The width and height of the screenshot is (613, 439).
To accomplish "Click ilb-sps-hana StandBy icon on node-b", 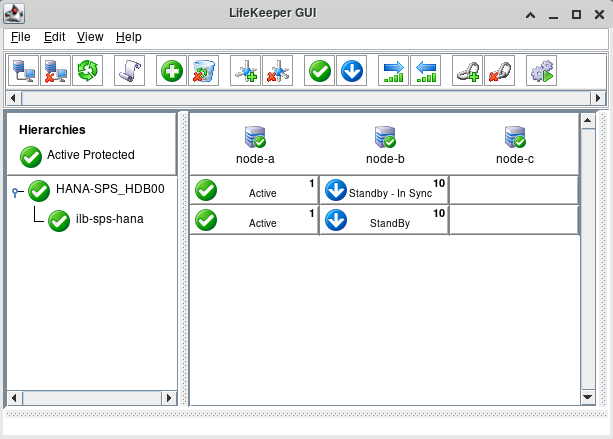I will pyautogui.click(x=336, y=220).
